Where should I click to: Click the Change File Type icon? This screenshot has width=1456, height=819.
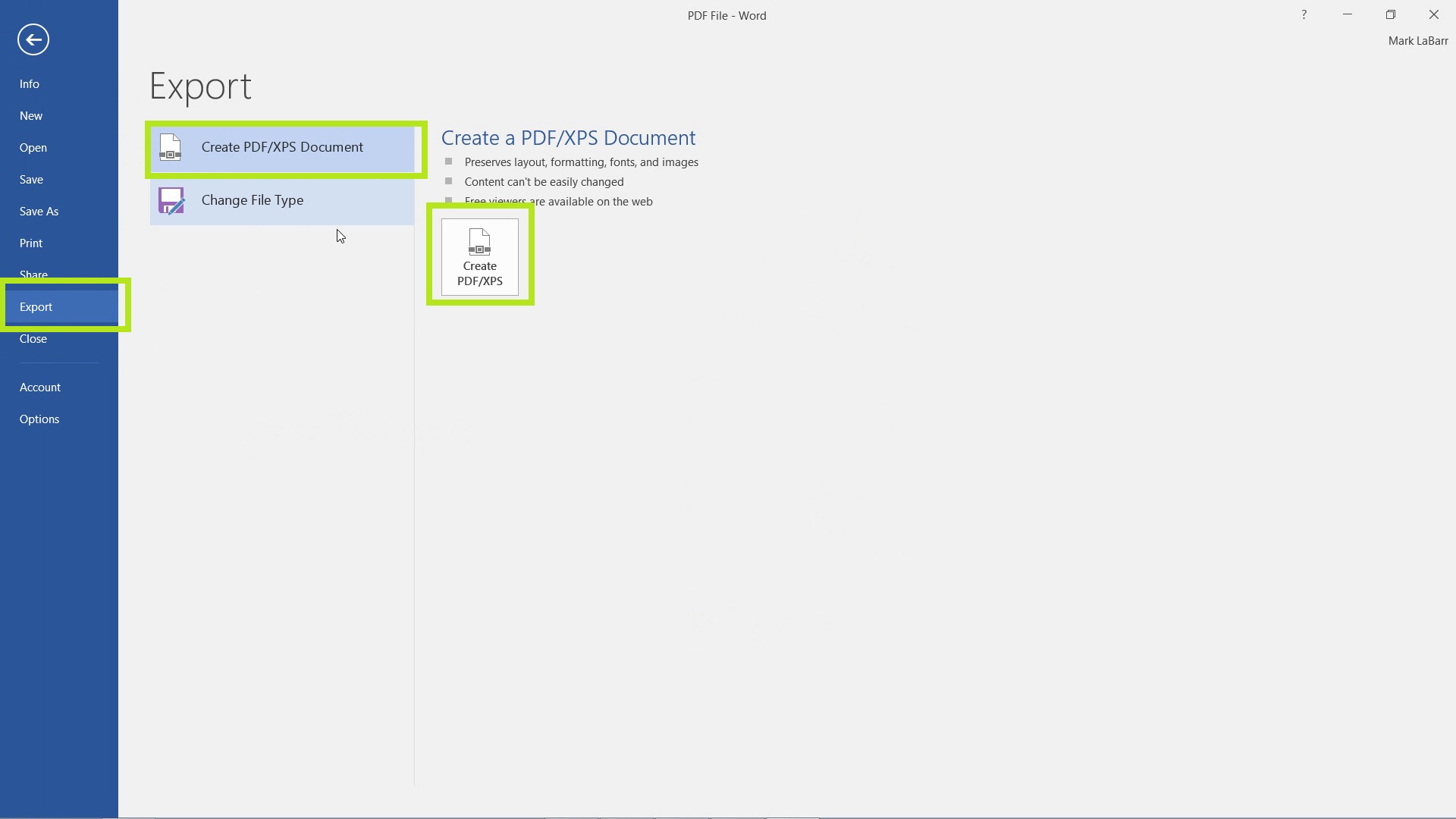pos(170,199)
